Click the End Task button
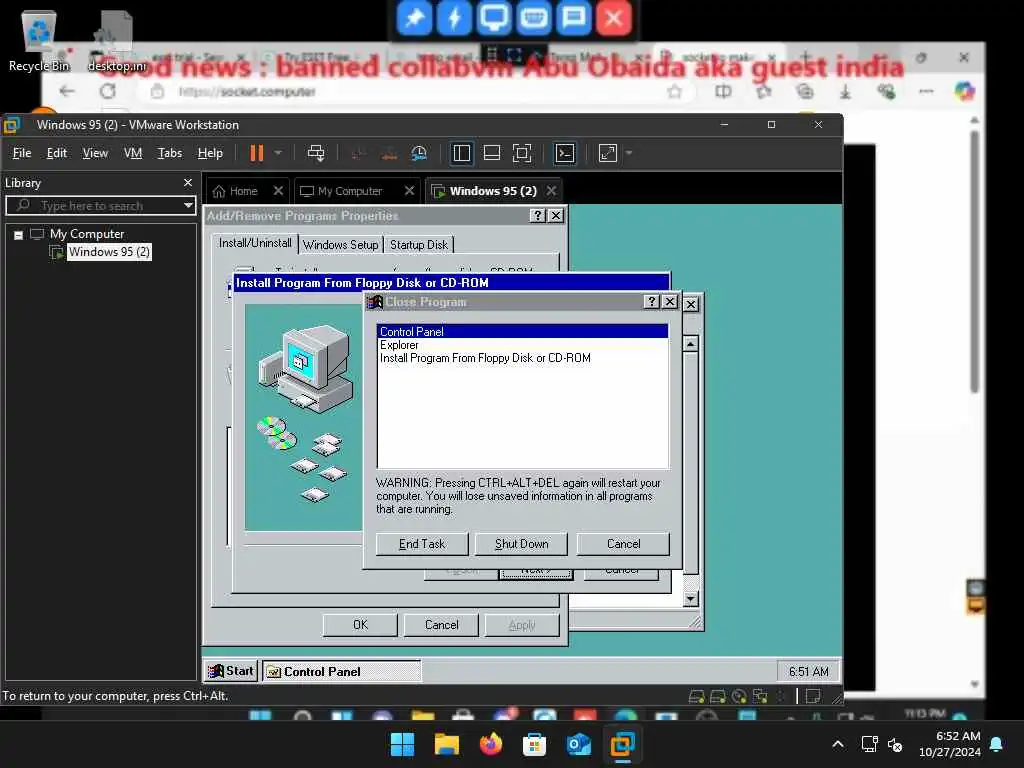 422,544
